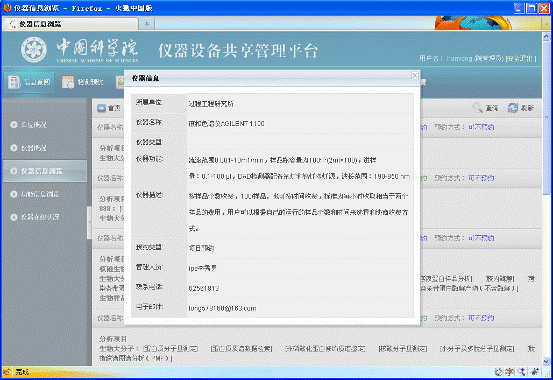This screenshot has height=380, width=553.
Task: Click the 项目预约 reservation type value
Action: (x=201, y=248)
